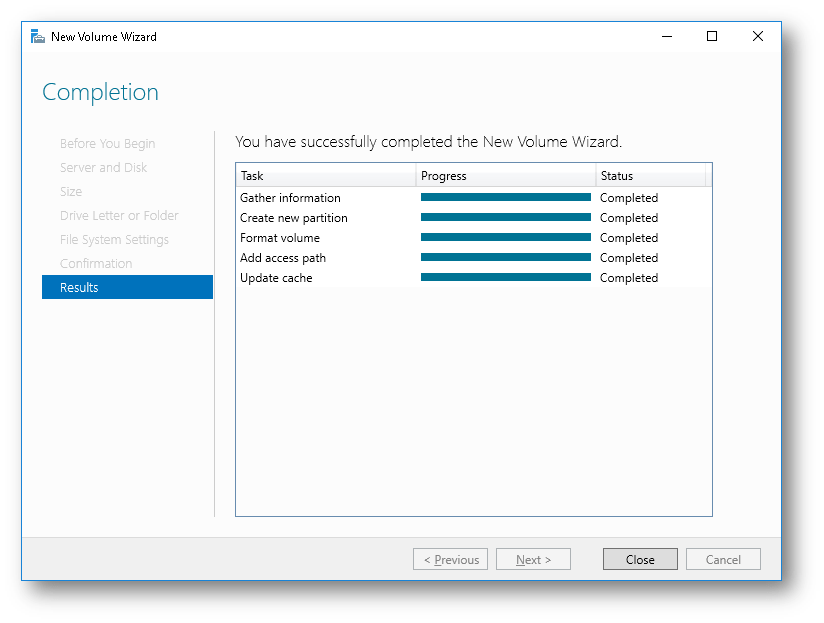Select the Update cache task row
Image resolution: width=824 pixels, height=623 pixels.
(277, 277)
